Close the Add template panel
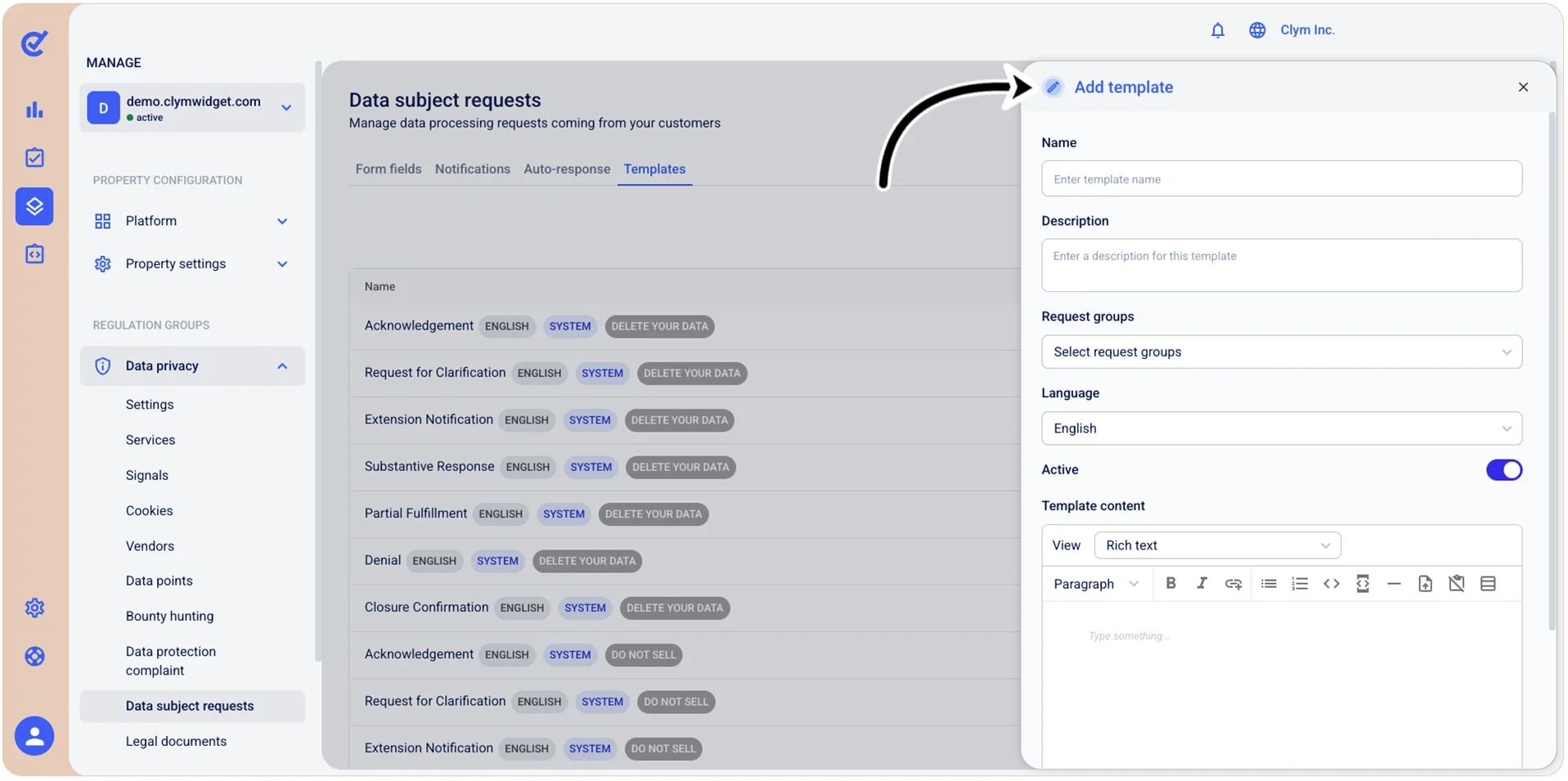Image resolution: width=1568 pixels, height=781 pixels. pyautogui.click(x=1522, y=88)
